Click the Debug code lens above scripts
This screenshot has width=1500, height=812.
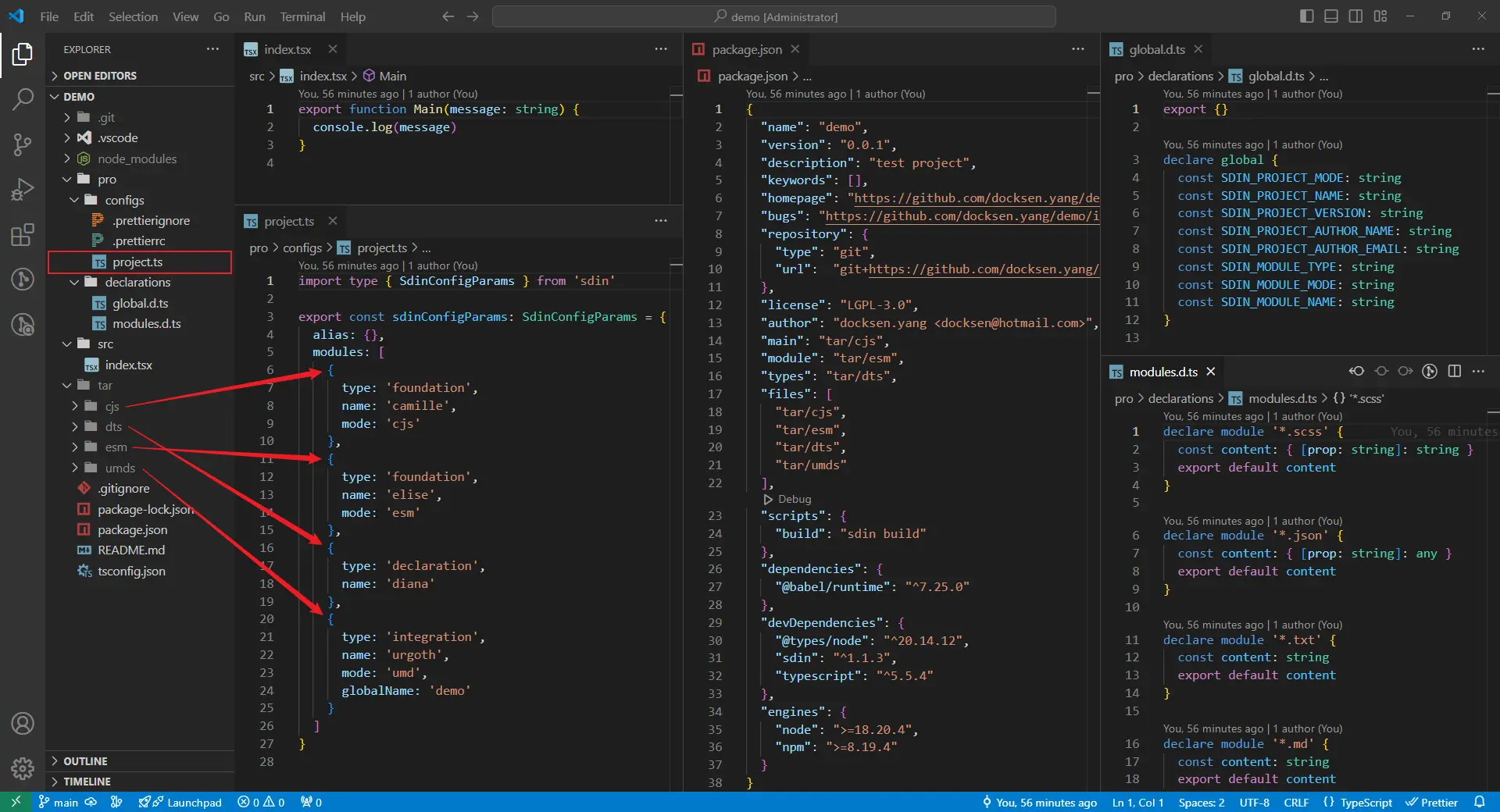787,499
